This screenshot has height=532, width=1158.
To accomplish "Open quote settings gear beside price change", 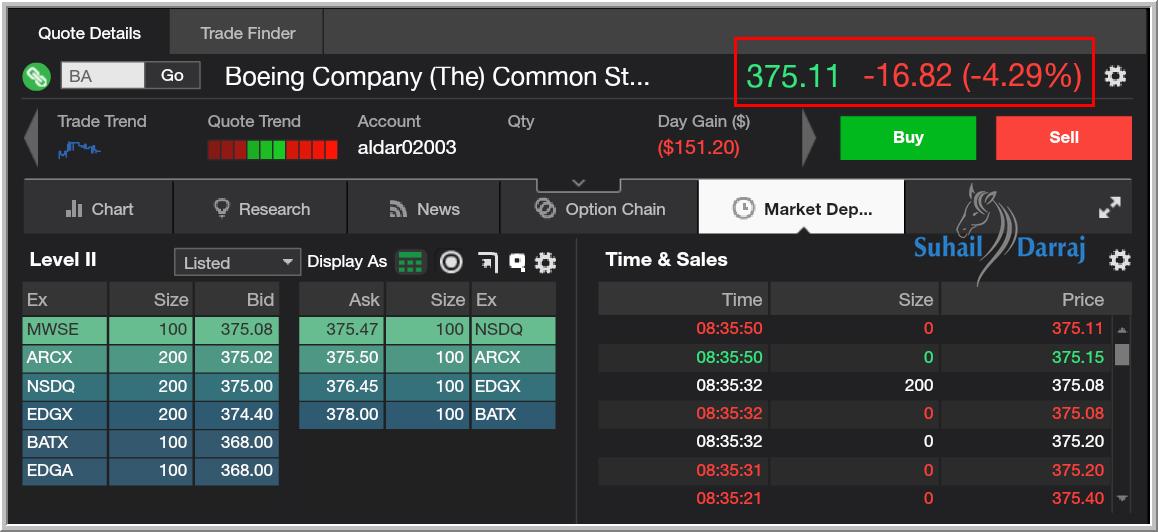I will point(1115,76).
